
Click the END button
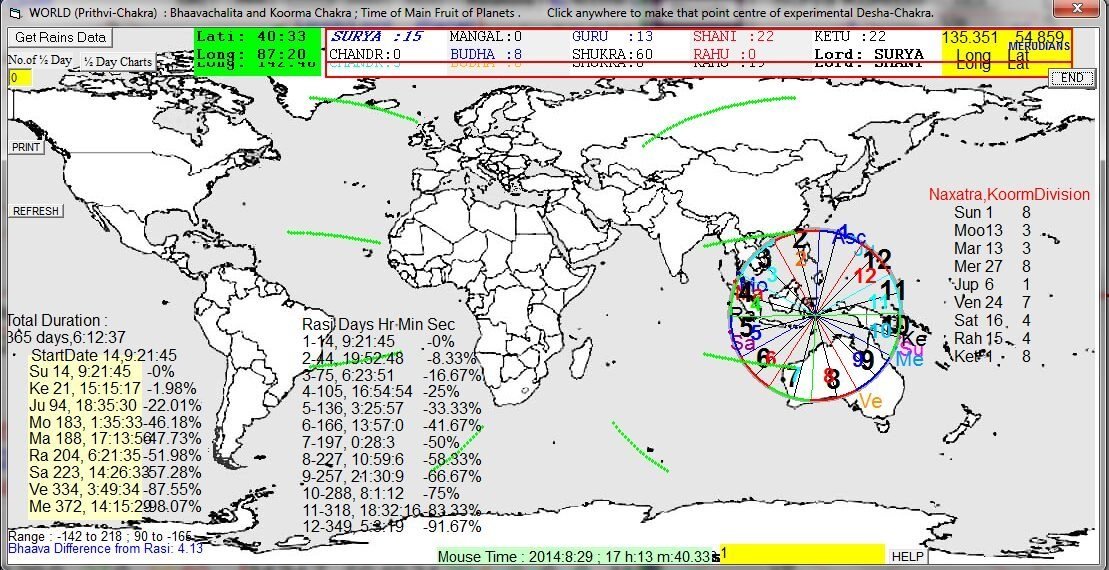point(1072,78)
